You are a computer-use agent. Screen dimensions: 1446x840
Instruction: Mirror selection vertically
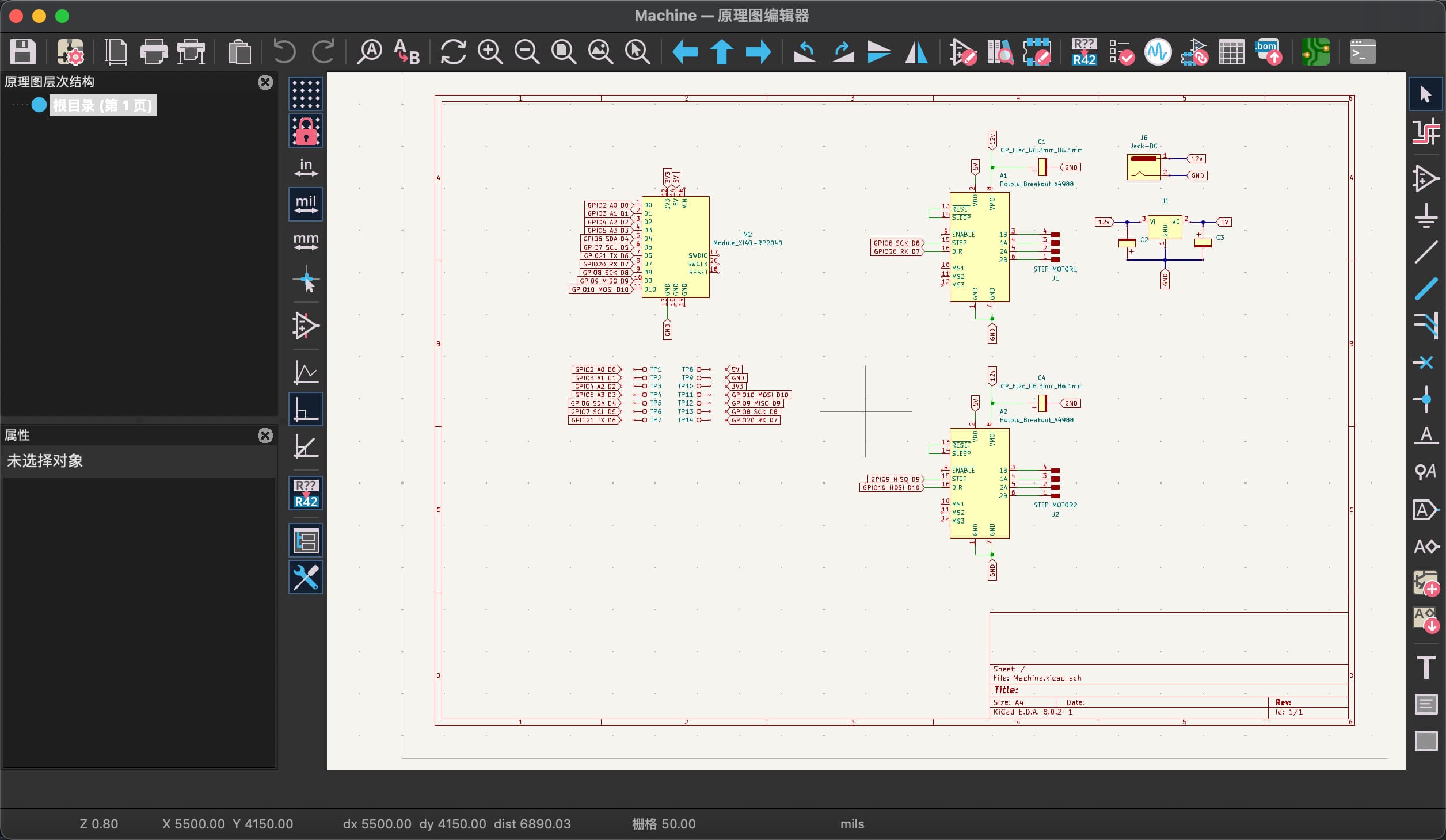(x=879, y=52)
